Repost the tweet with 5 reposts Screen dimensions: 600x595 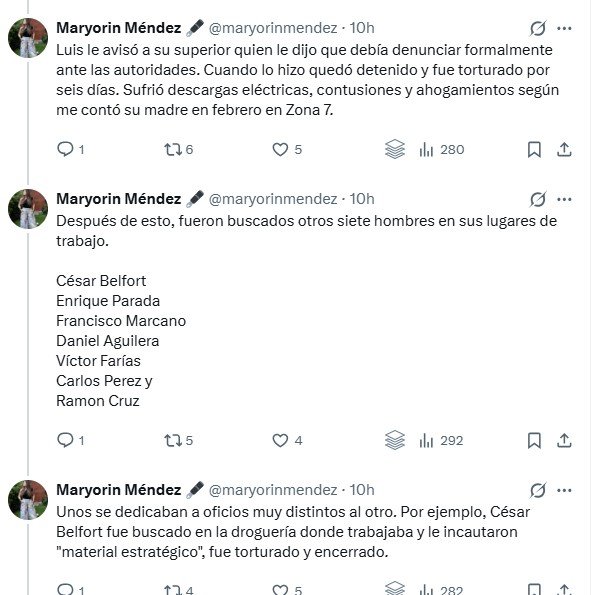click(x=178, y=440)
